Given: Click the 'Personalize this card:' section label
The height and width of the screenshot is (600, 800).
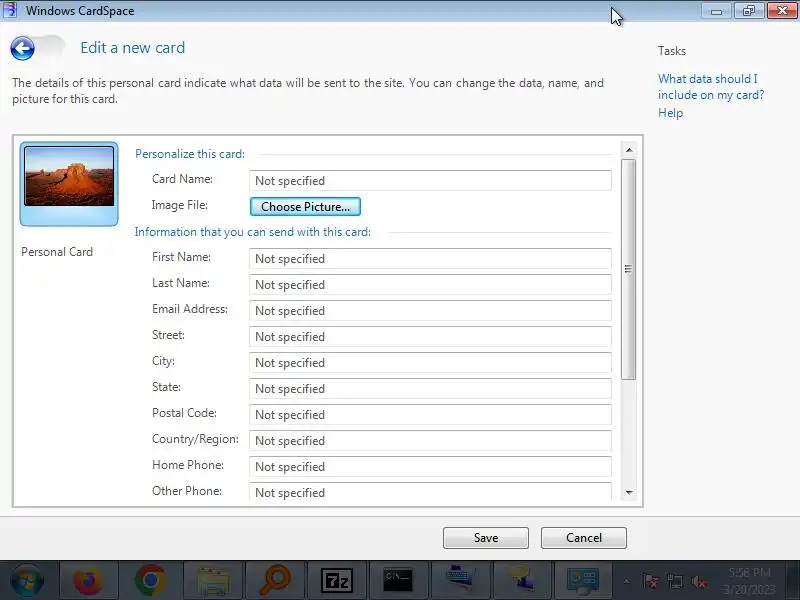Looking at the screenshot, I should 190,154.
